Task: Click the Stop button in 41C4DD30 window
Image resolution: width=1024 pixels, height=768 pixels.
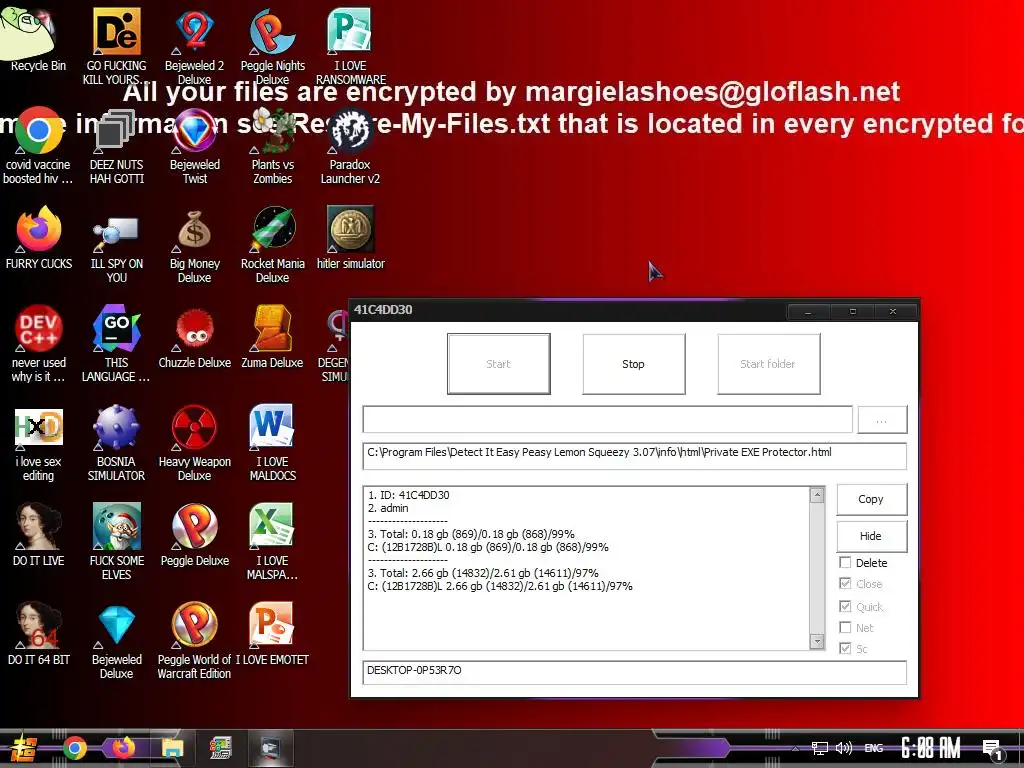Action: coord(633,364)
